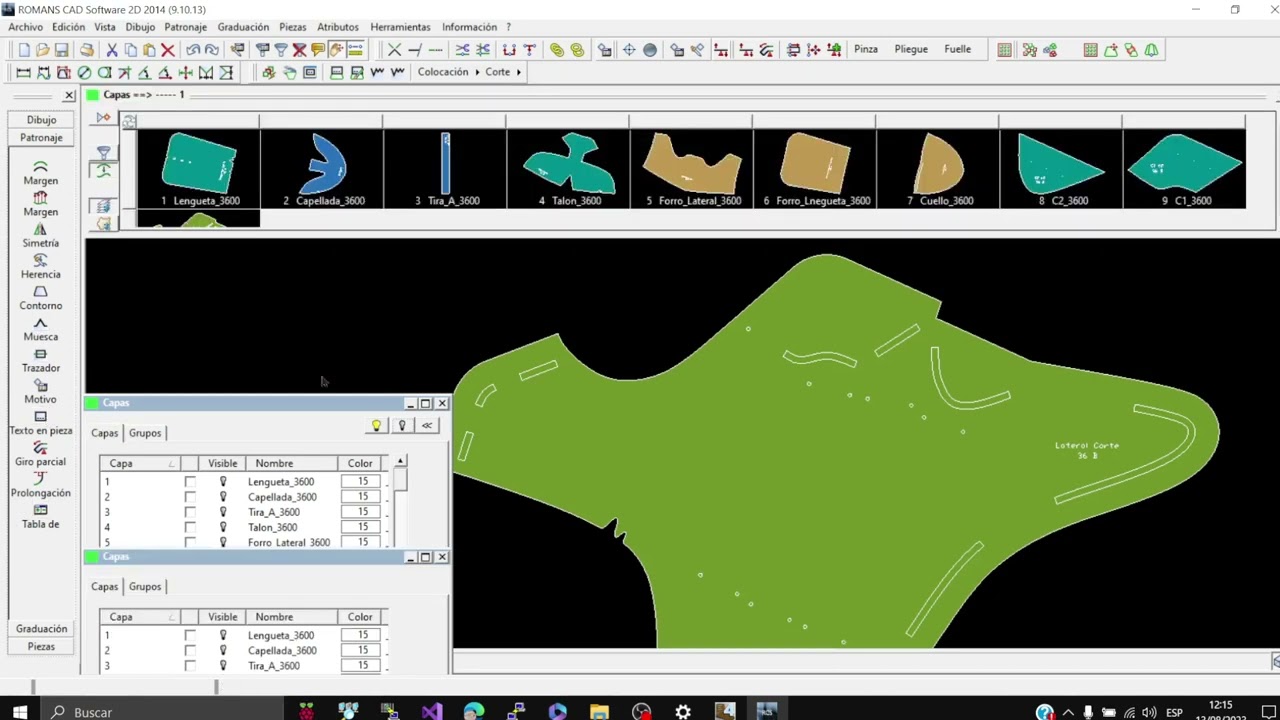Open the Graduación menu in menu bar

(243, 27)
